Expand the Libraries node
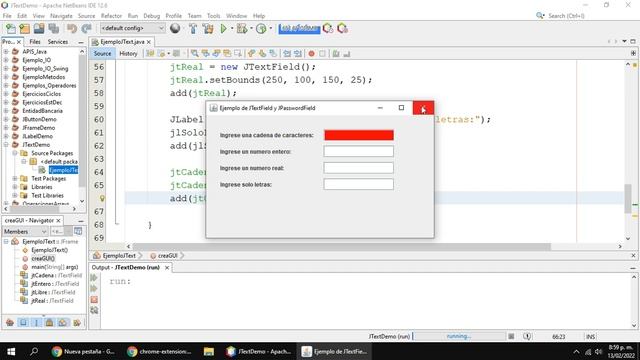 [x=15, y=187]
